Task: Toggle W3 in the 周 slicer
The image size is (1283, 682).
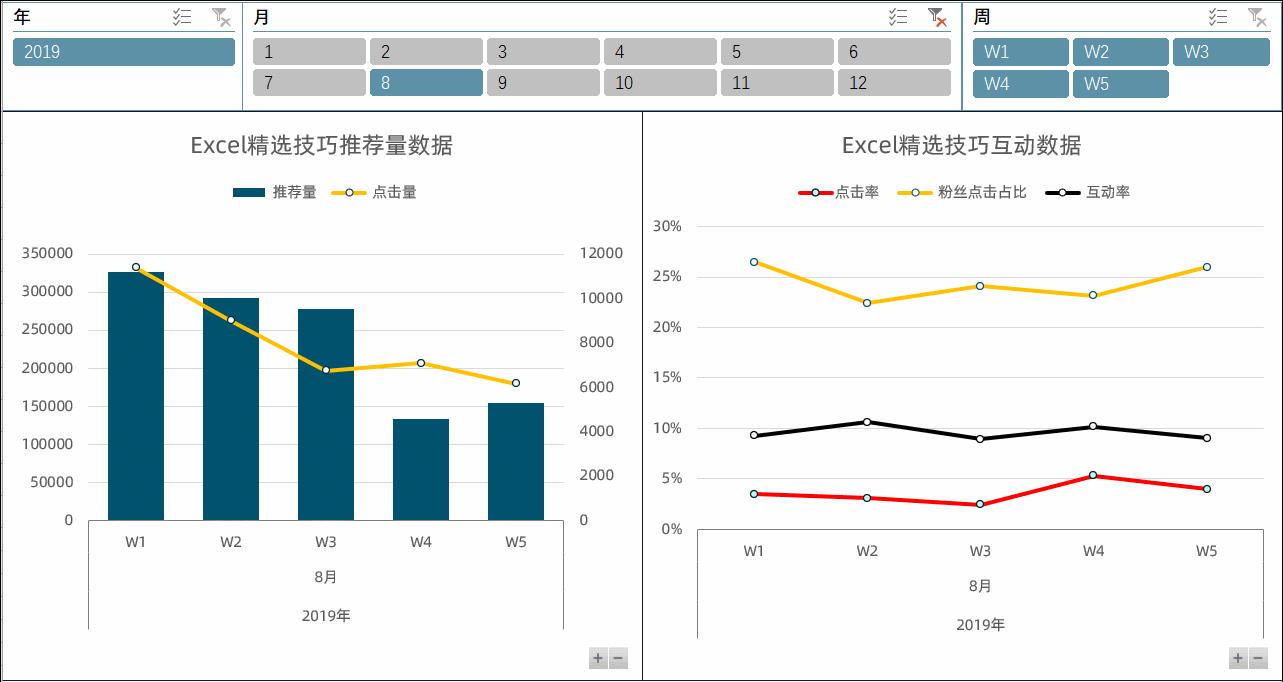Action: point(1221,51)
